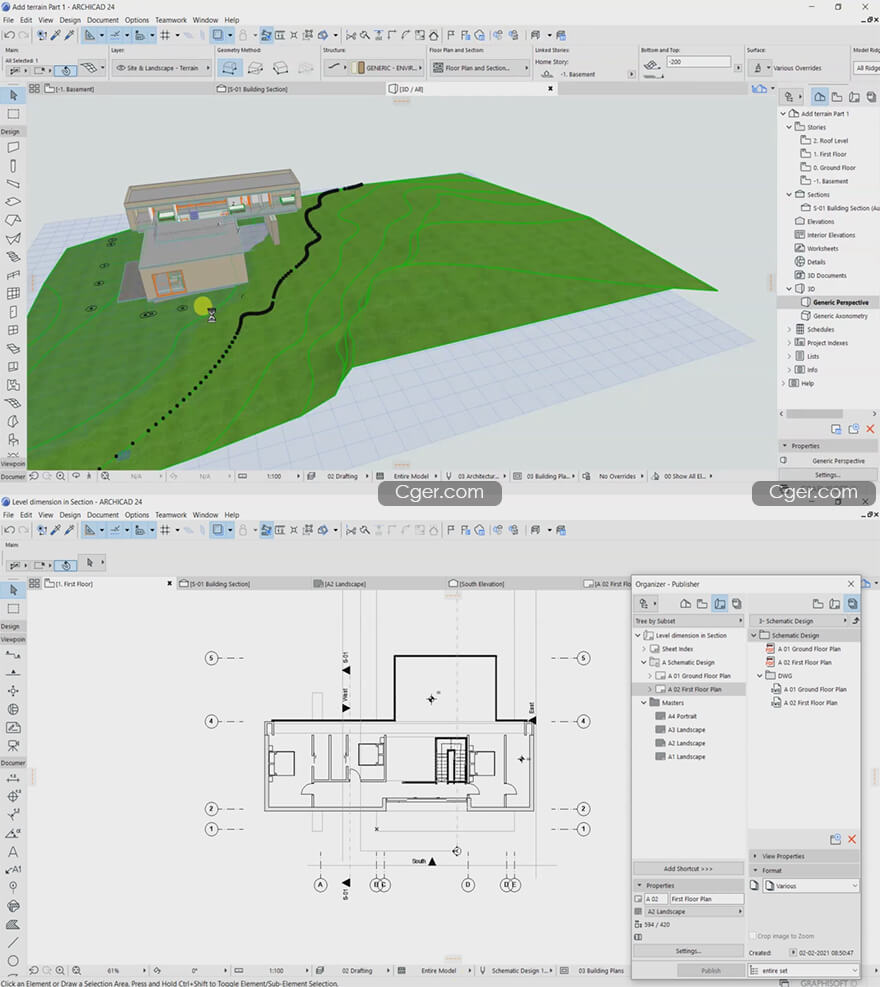Select the Label tool in Level dimension toolbox

click(x=13, y=869)
